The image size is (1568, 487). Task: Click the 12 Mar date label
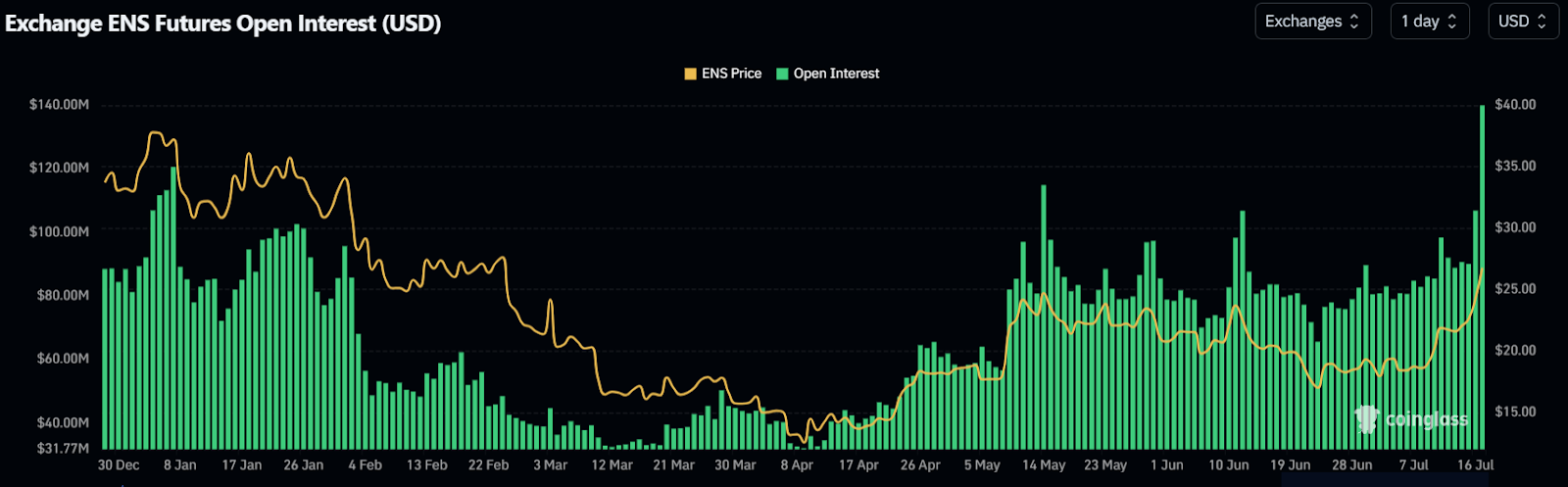612,465
